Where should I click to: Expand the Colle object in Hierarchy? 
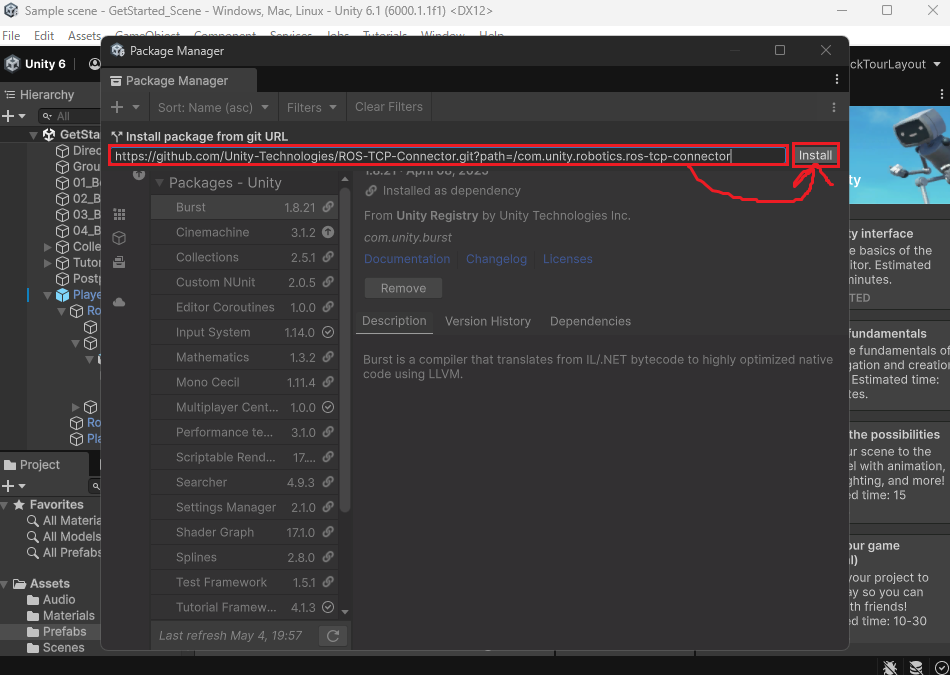[47, 247]
